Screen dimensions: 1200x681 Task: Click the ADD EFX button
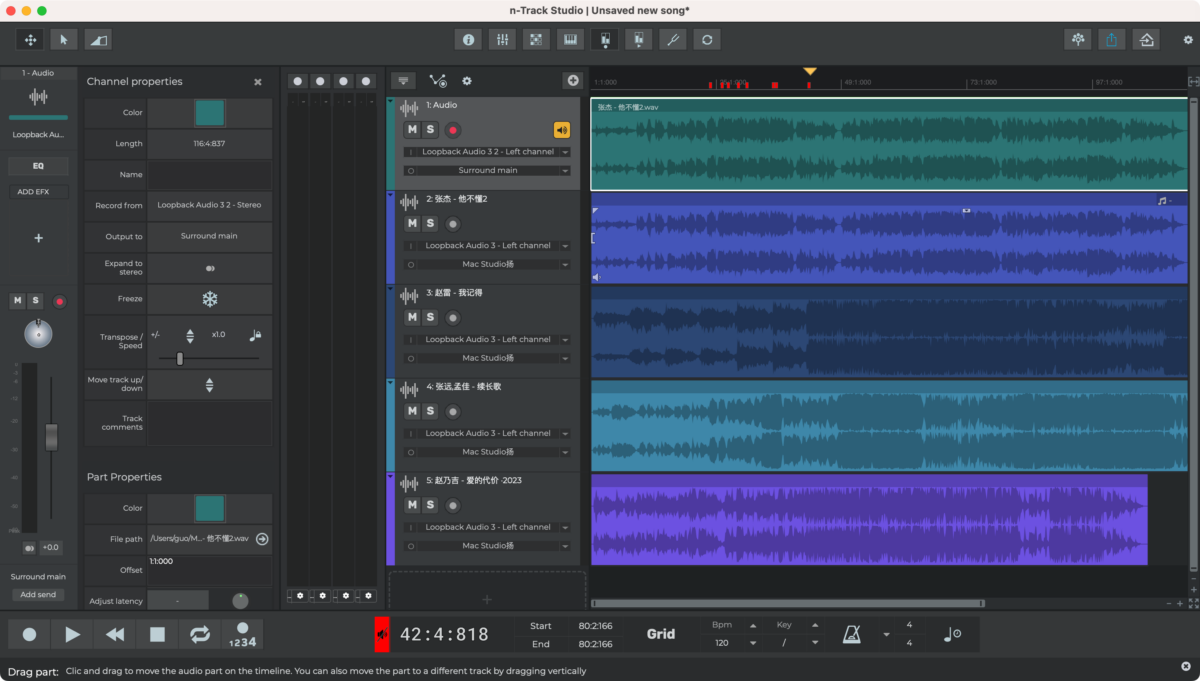pyautogui.click(x=38, y=191)
